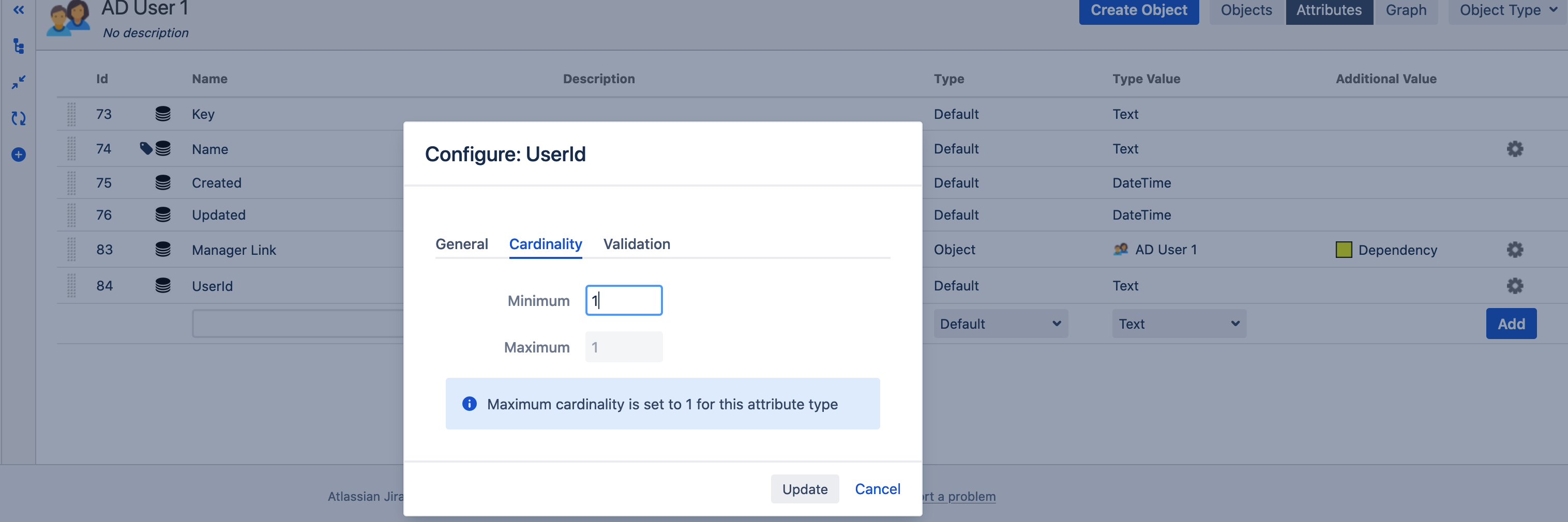This screenshot has width=1568, height=522.
Task: Click the Minimum cardinality input field
Action: [624, 301]
